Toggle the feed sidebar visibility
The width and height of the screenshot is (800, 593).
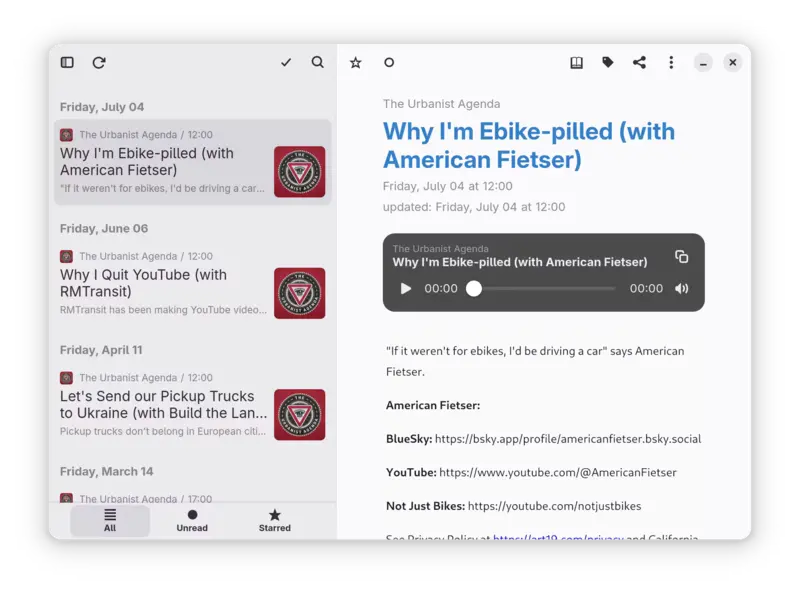point(67,62)
